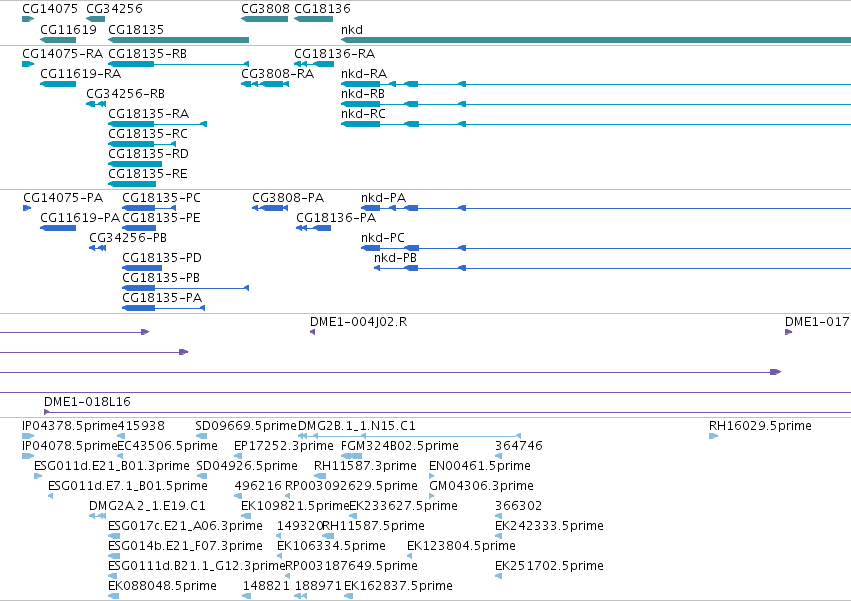Click protein CG18136-PA label
Image resolution: width=851 pixels, height=601 pixels.
point(336,218)
